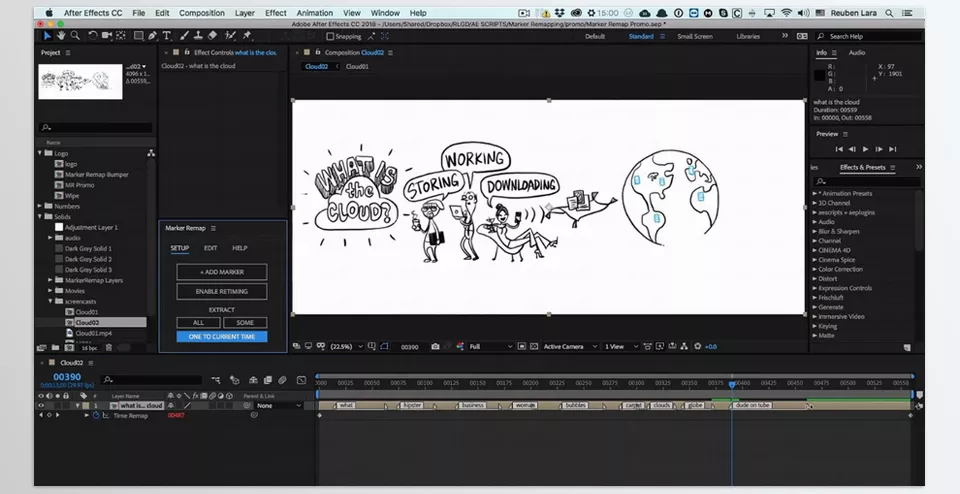This screenshot has width=960, height=494.
Task: Select the Unified Camera tool
Action: point(107,36)
